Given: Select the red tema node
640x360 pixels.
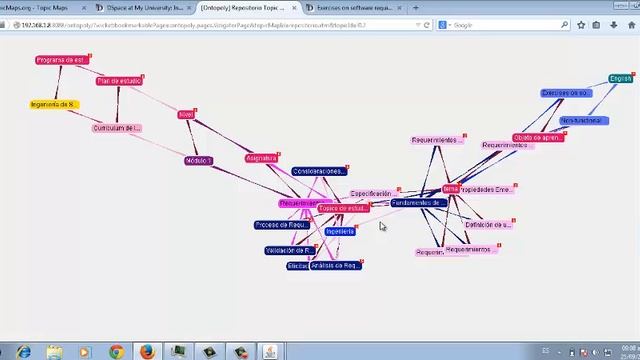Looking at the screenshot, I should (x=450, y=189).
